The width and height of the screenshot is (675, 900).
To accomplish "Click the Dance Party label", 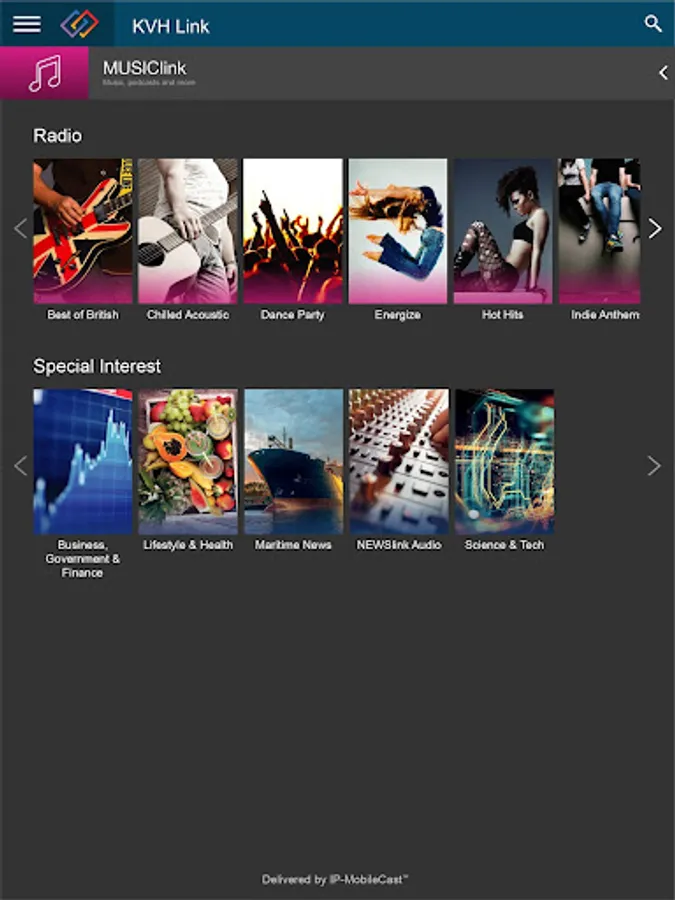I will [293, 315].
